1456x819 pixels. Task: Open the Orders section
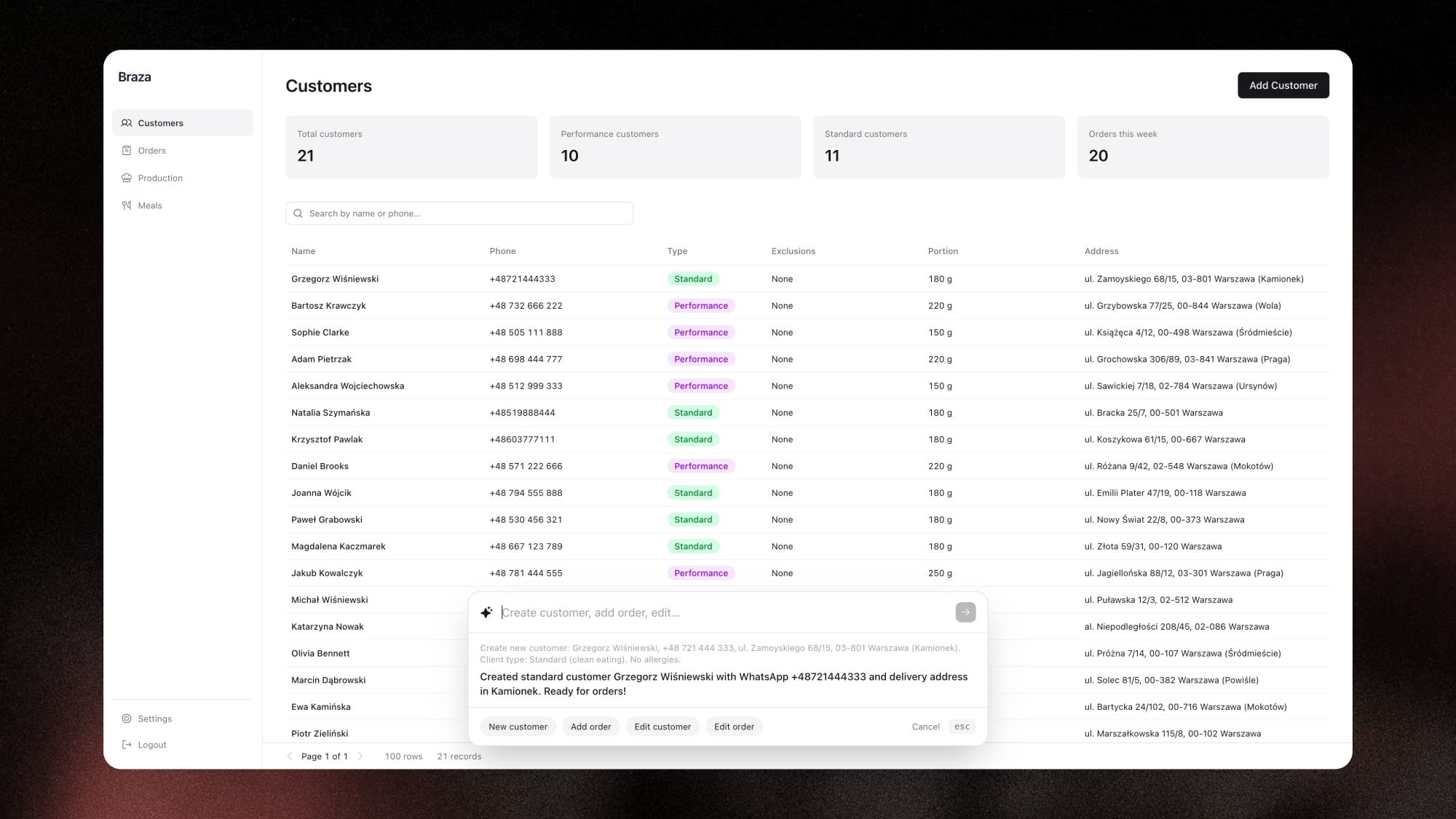pyautogui.click(x=183, y=151)
